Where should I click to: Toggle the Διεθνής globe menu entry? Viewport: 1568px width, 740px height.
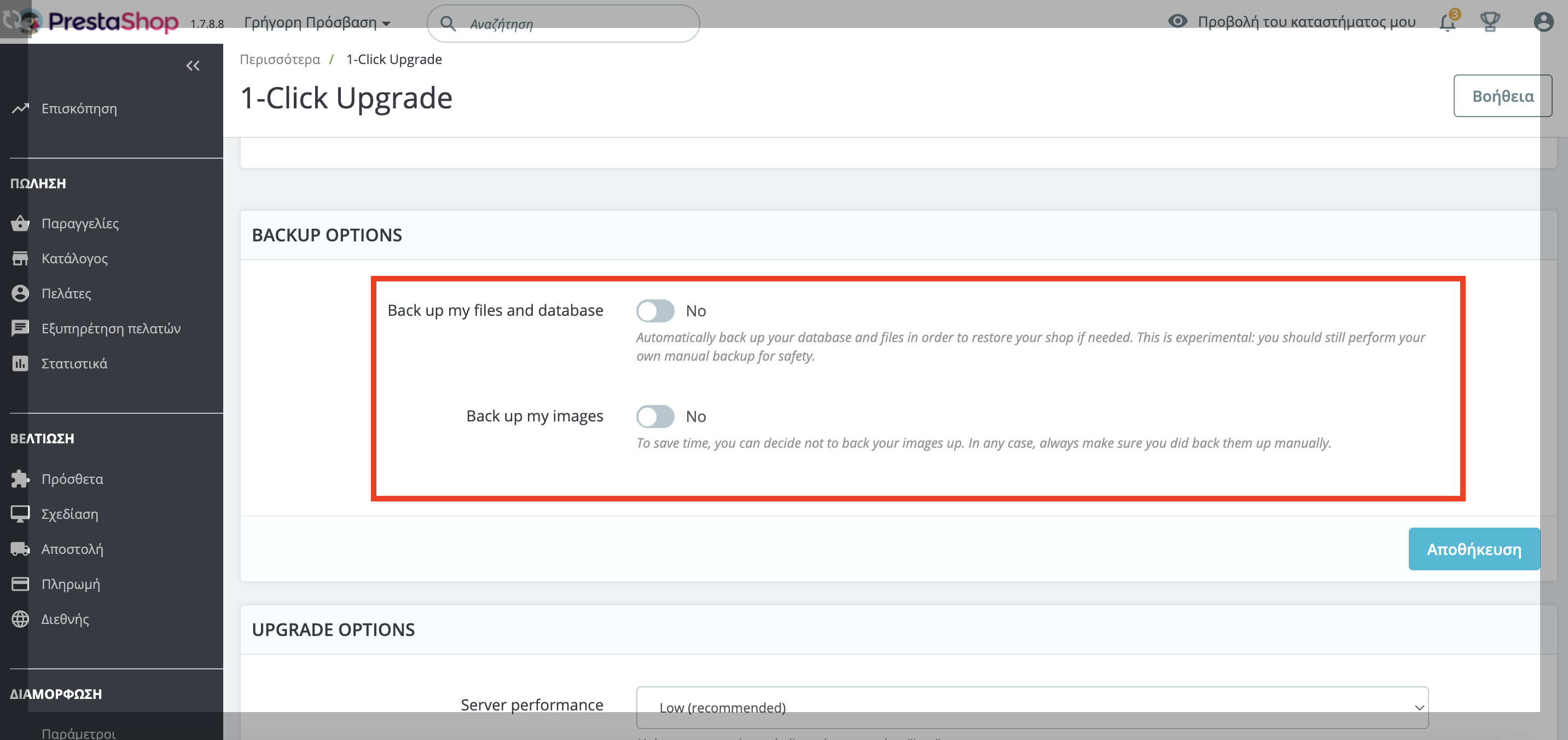pos(20,619)
